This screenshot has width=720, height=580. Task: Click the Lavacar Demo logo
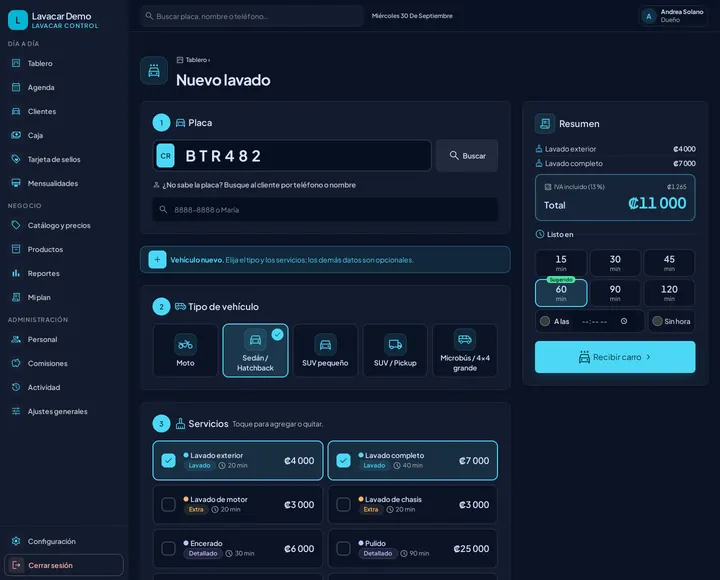point(18,20)
